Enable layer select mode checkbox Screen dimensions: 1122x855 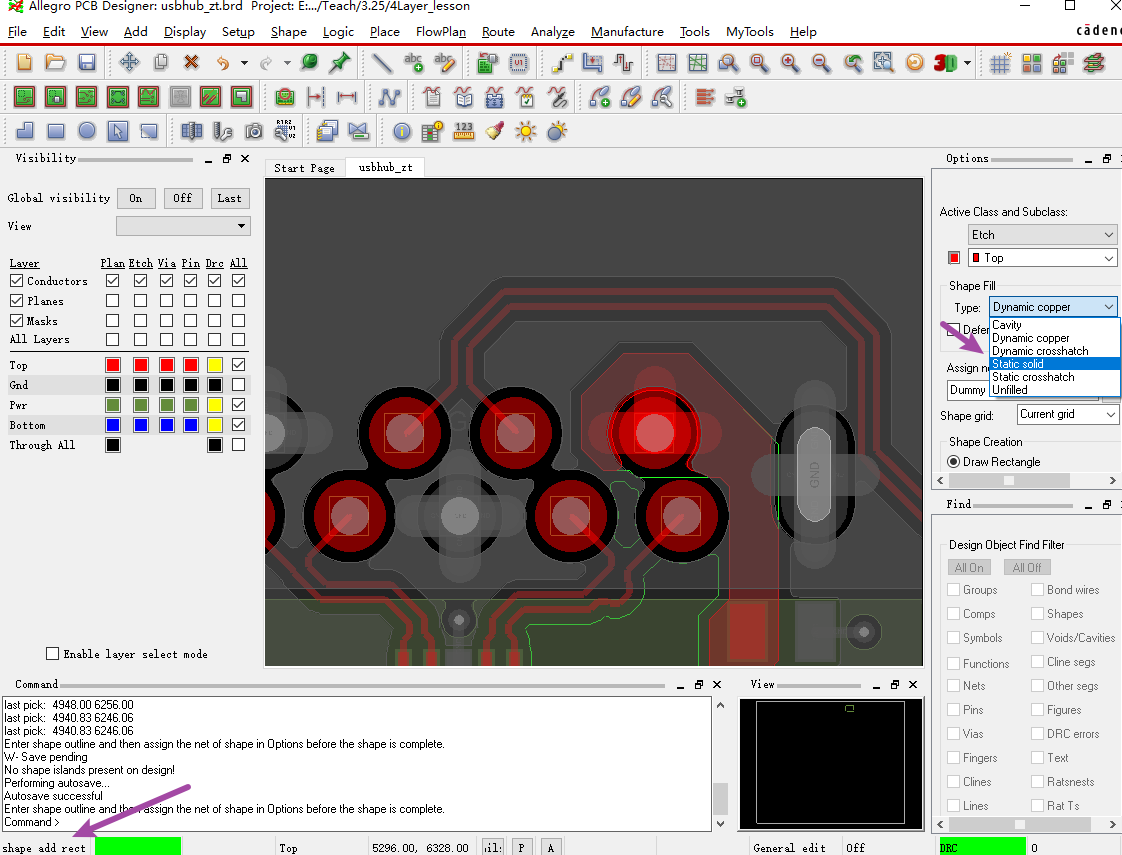click(x=52, y=653)
